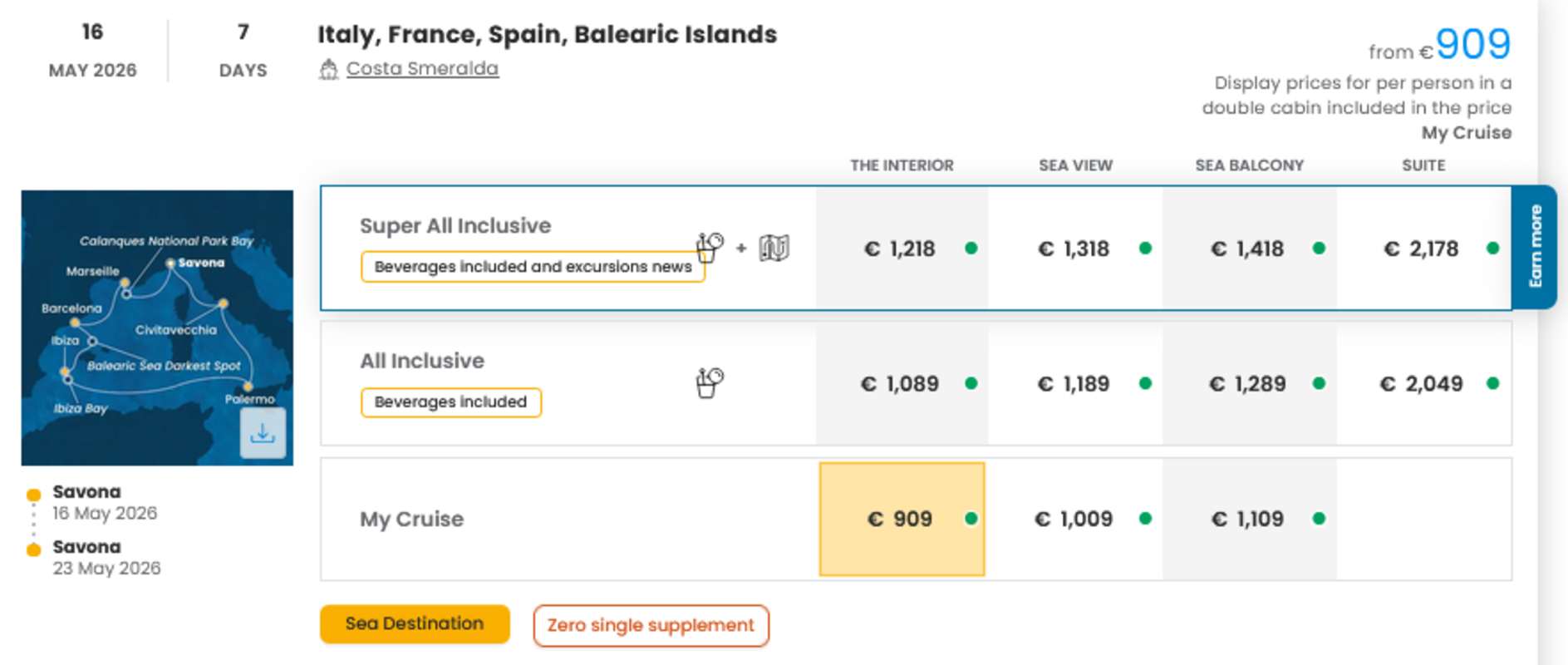Select the Super All Inclusive package row

[455, 226]
